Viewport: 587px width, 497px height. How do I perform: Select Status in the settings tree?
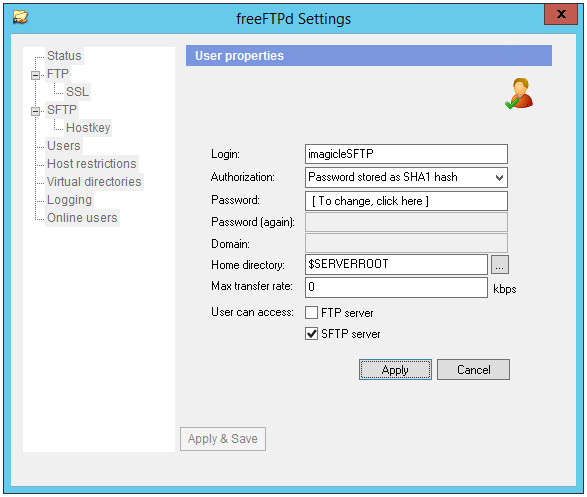point(64,56)
